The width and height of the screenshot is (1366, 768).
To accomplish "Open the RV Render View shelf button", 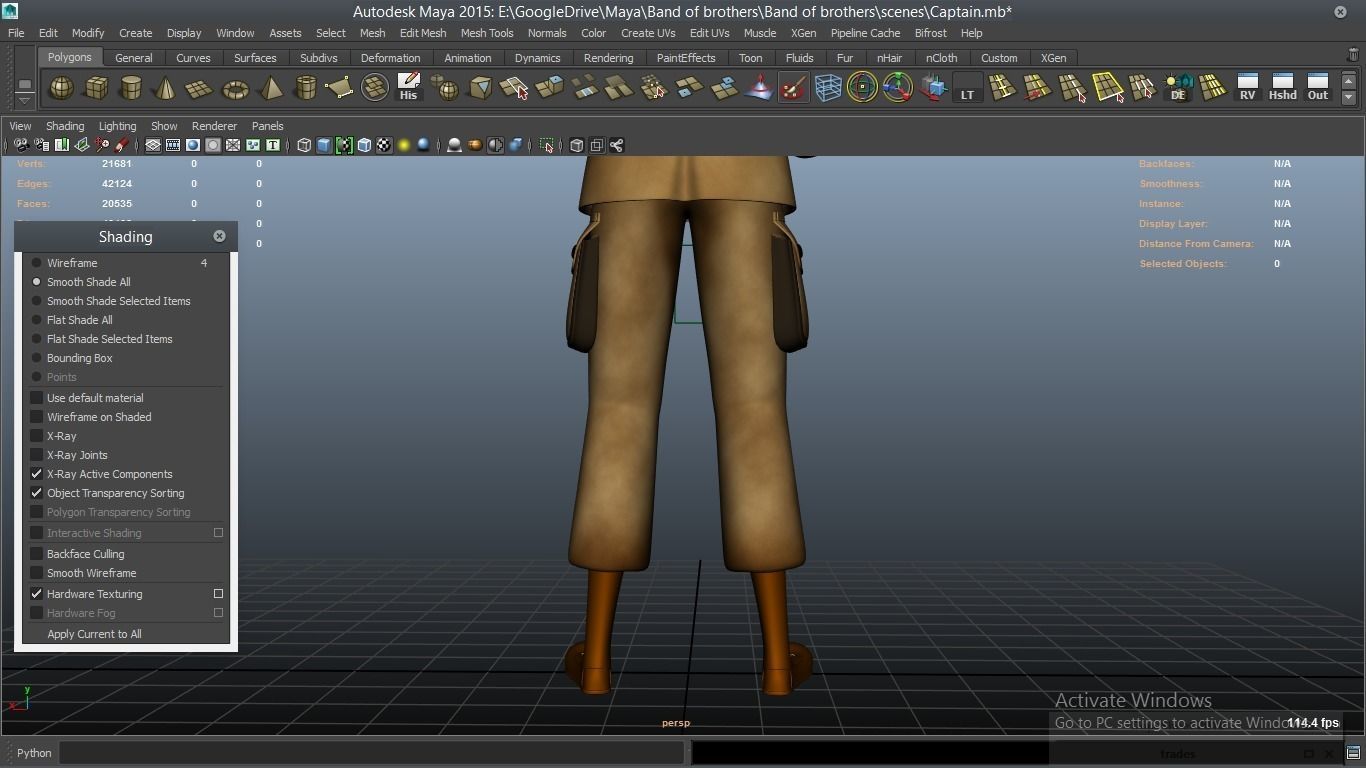I will pyautogui.click(x=1247, y=88).
